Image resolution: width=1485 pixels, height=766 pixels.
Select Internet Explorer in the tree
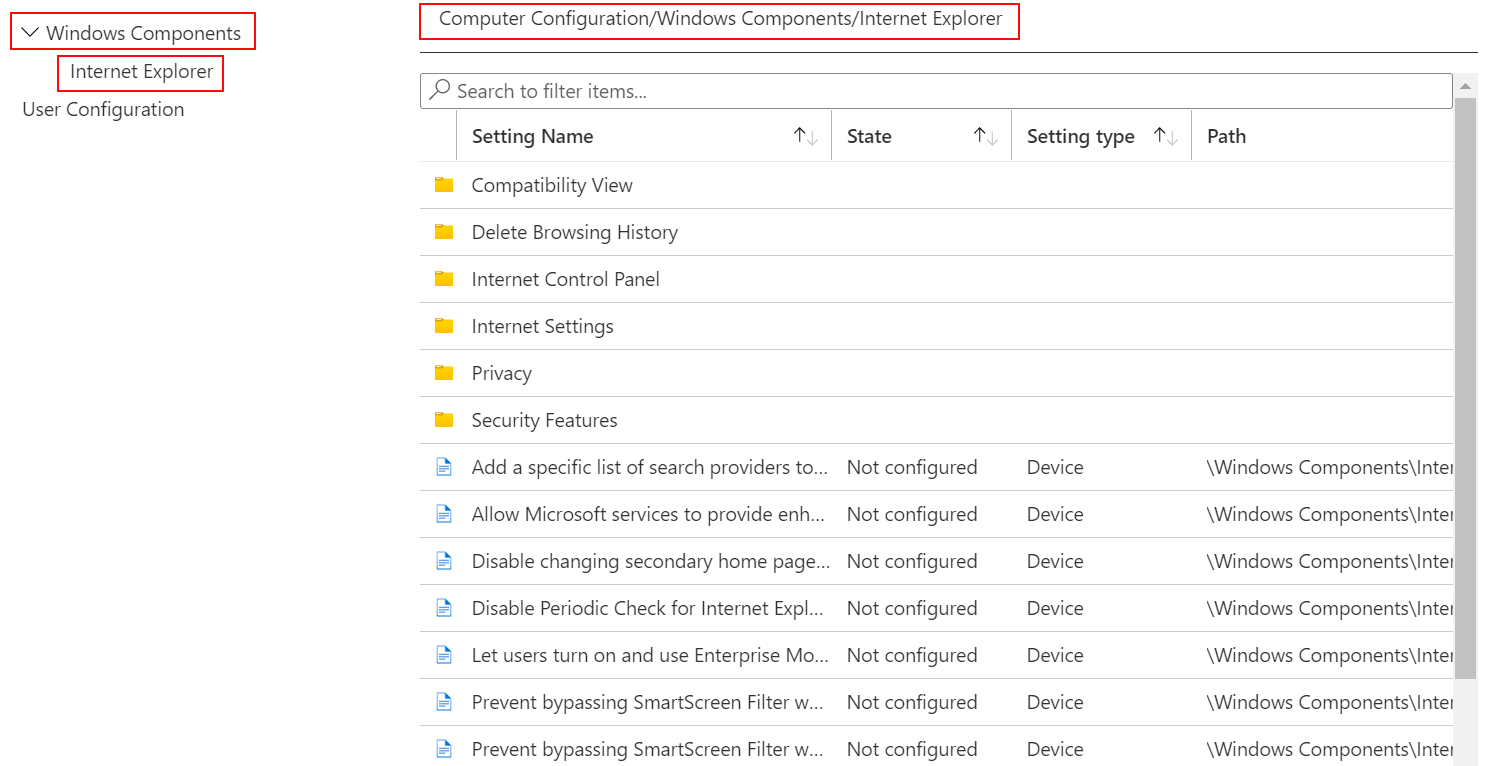[x=141, y=72]
